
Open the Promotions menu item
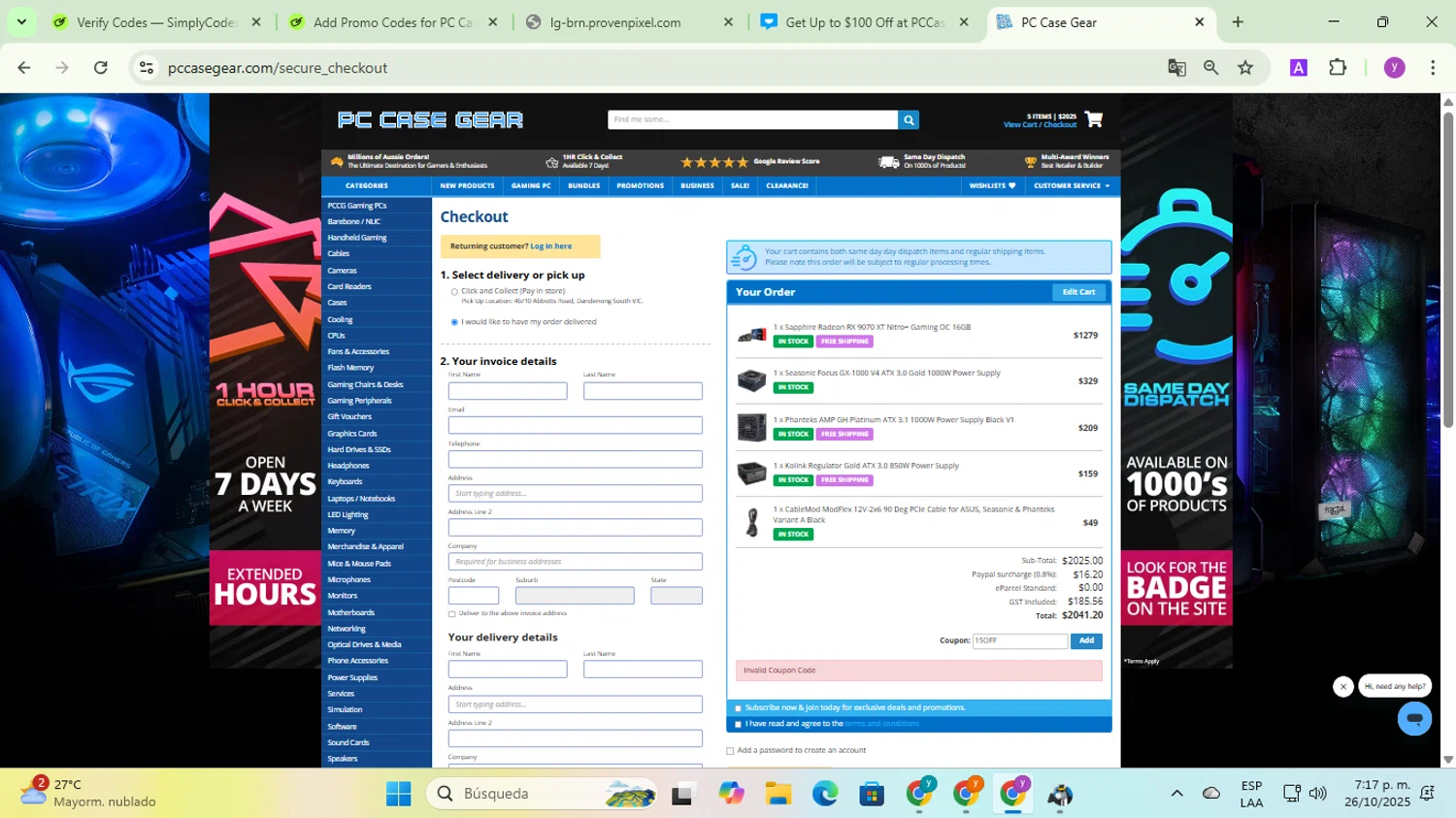pos(640,186)
